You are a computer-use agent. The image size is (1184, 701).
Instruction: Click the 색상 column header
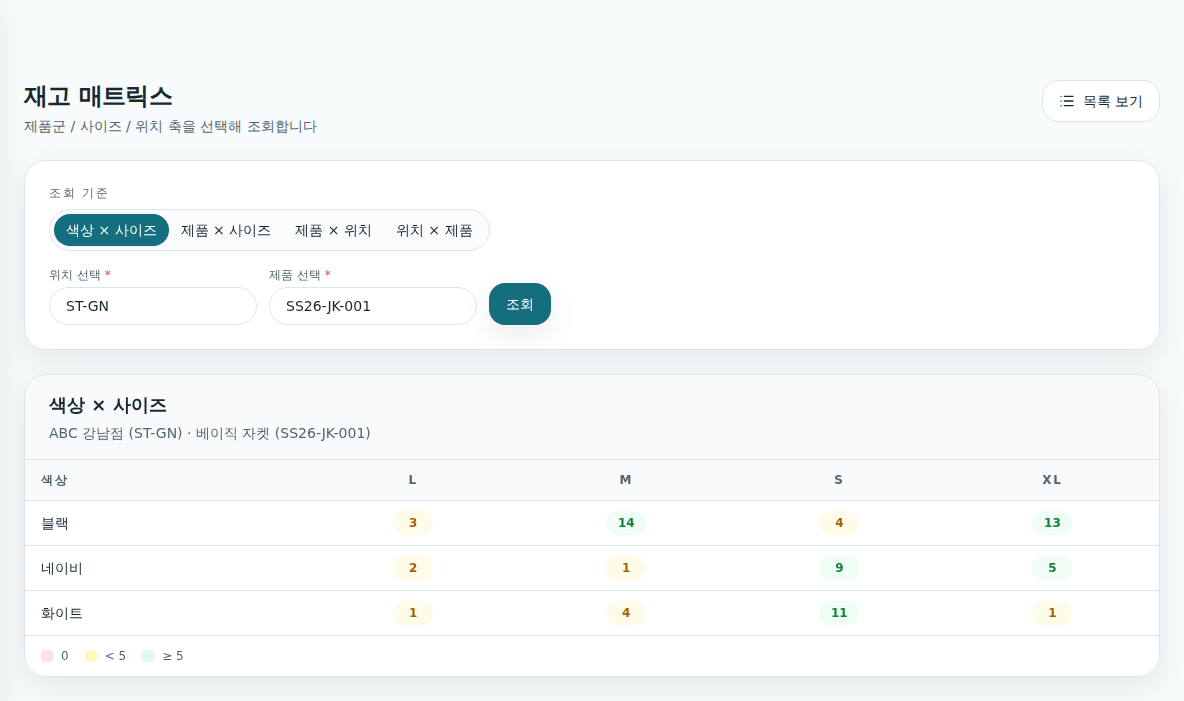54,480
